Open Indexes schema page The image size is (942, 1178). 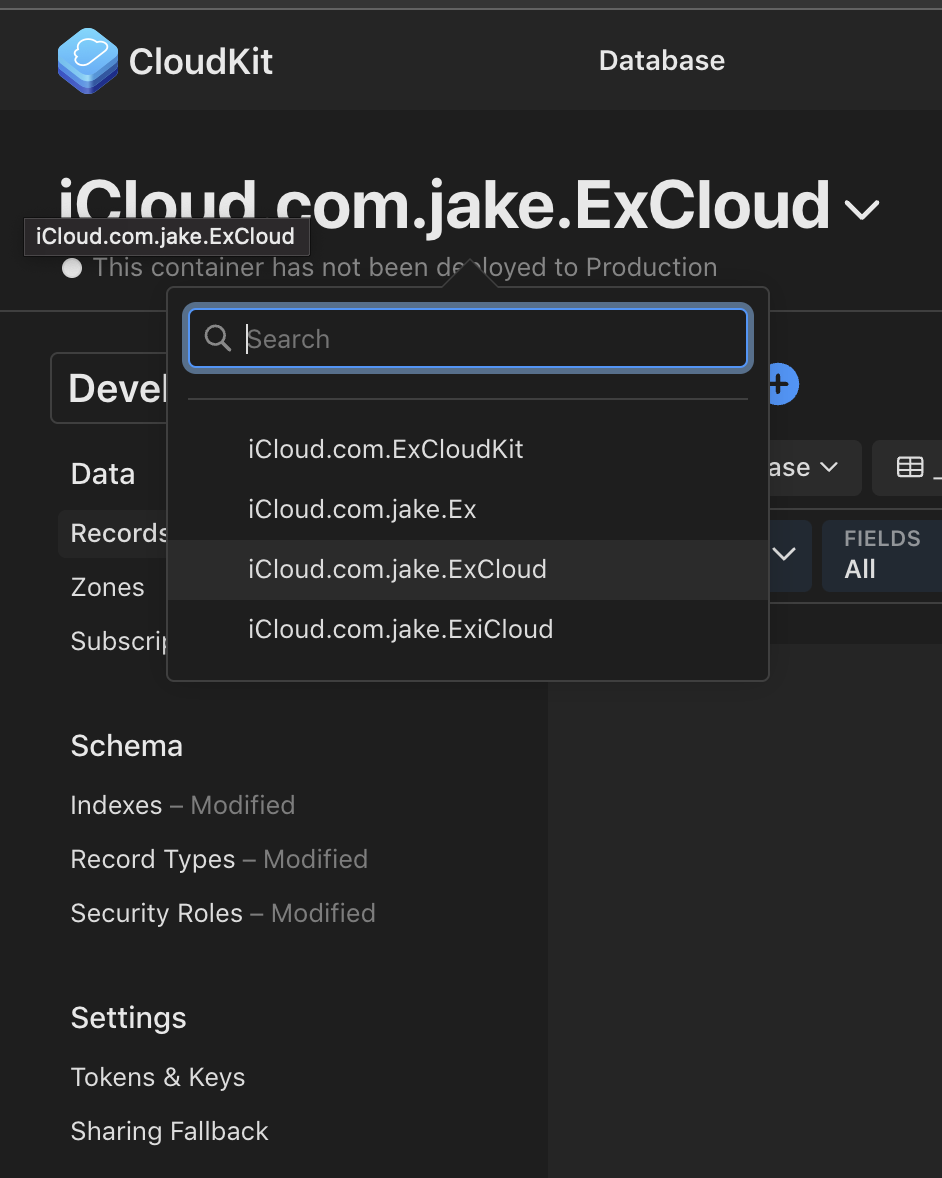click(x=183, y=805)
